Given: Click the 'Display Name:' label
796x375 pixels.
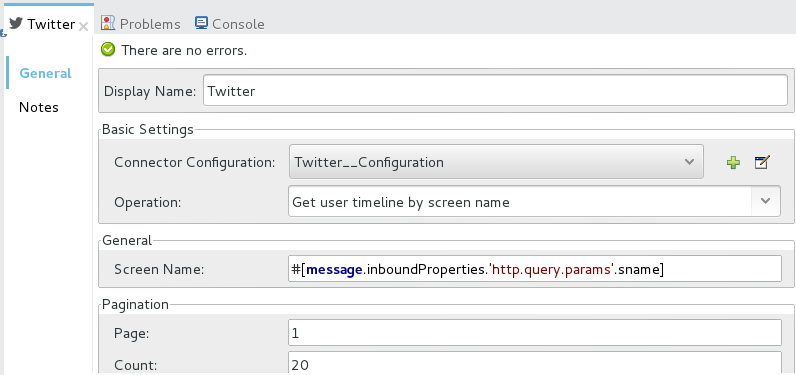Looking at the screenshot, I should click(x=150, y=91).
